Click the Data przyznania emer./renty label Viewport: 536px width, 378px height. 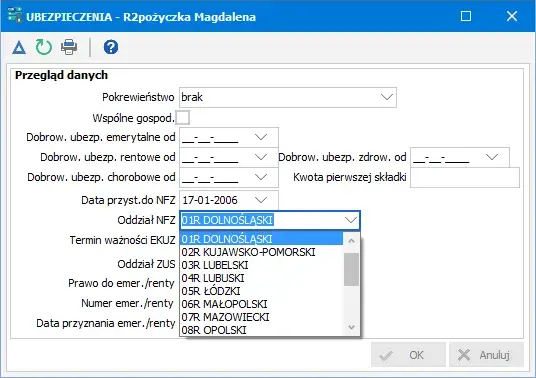tap(106, 323)
